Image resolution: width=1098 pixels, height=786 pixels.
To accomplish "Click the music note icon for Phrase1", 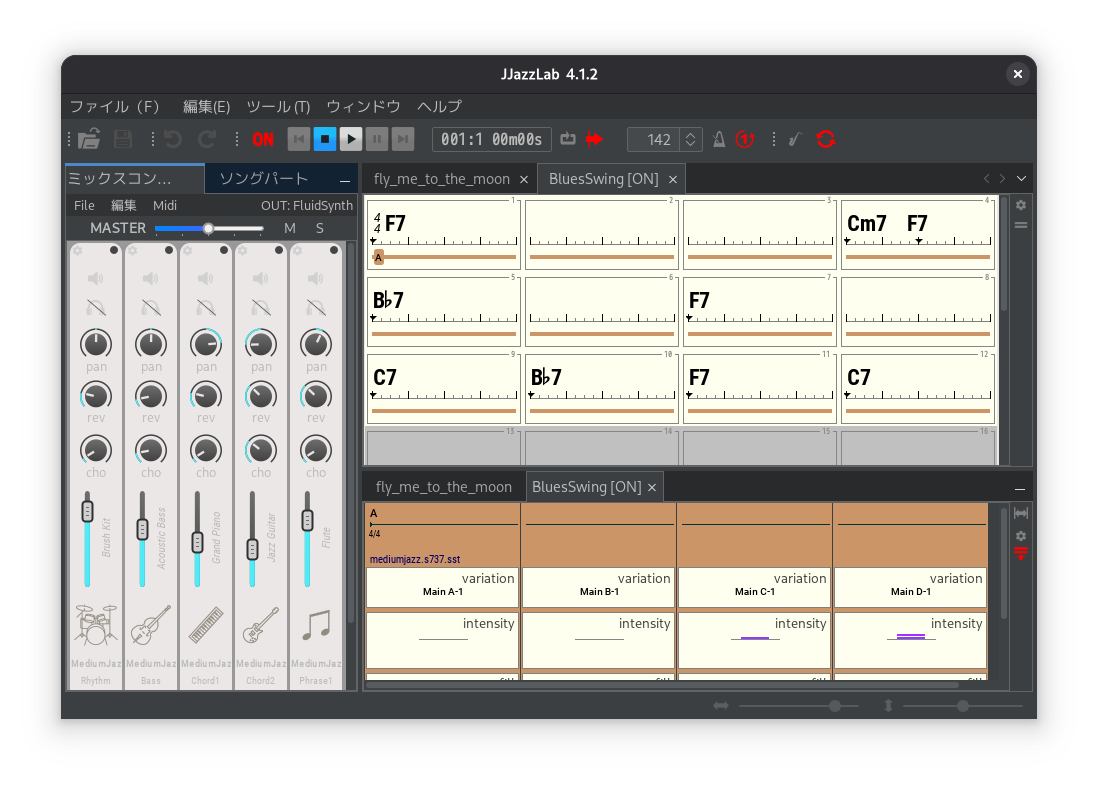I will point(316,625).
